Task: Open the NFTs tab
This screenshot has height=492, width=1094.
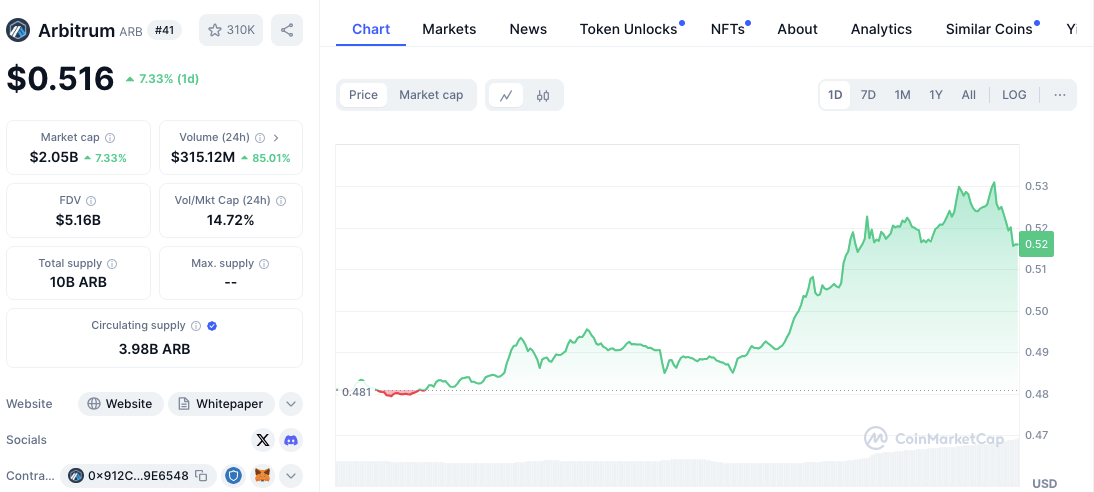Action: coord(730,29)
